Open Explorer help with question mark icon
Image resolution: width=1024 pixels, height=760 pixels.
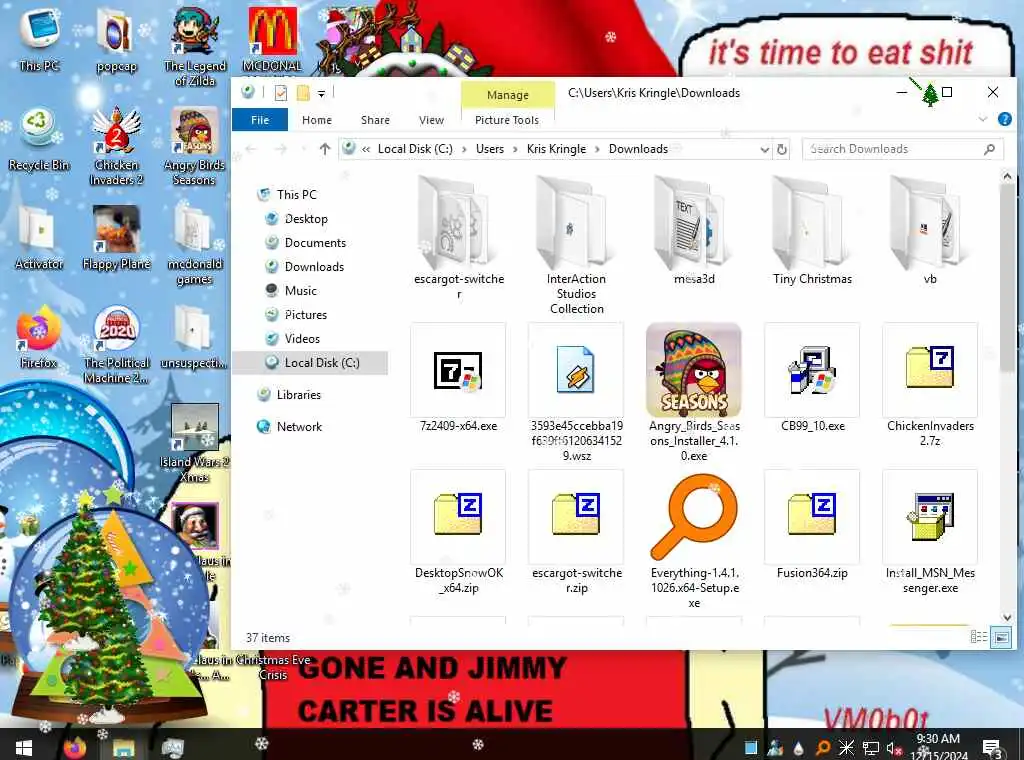tap(1004, 119)
